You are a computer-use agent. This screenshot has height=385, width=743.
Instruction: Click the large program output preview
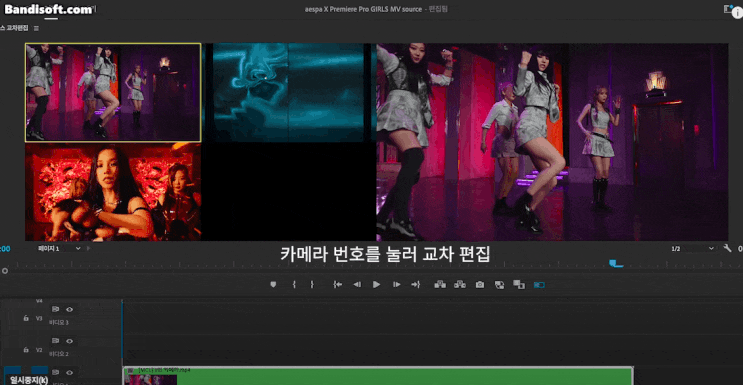pos(552,142)
